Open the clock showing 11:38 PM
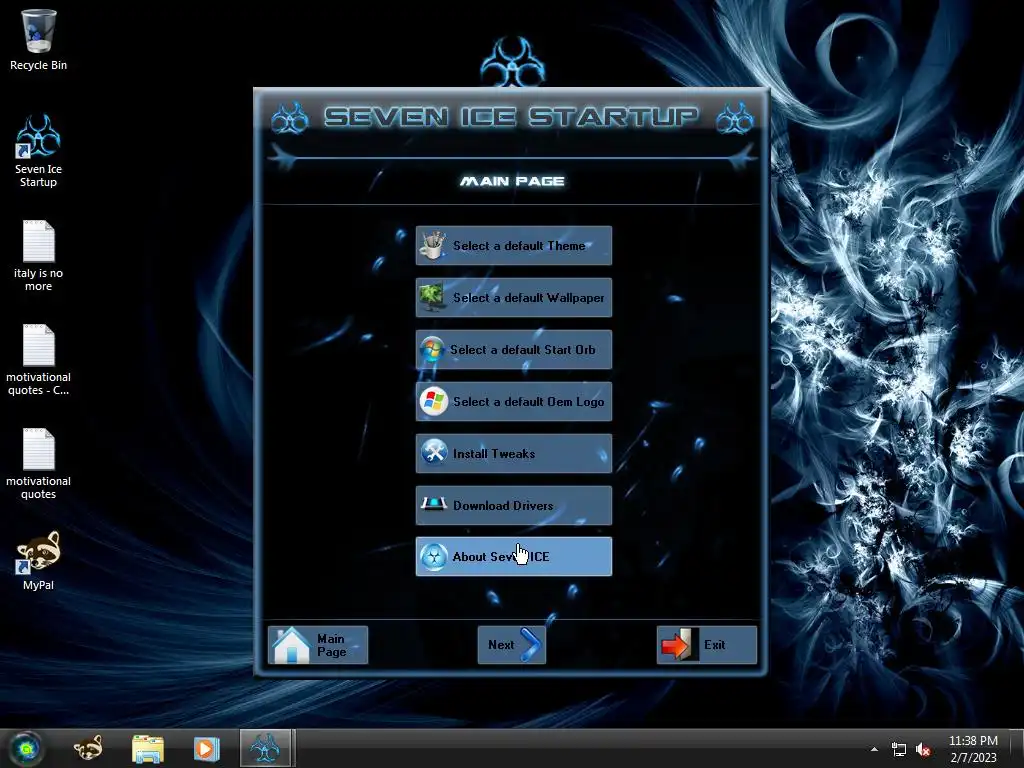The height and width of the screenshot is (768, 1024). [x=973, y=749]
